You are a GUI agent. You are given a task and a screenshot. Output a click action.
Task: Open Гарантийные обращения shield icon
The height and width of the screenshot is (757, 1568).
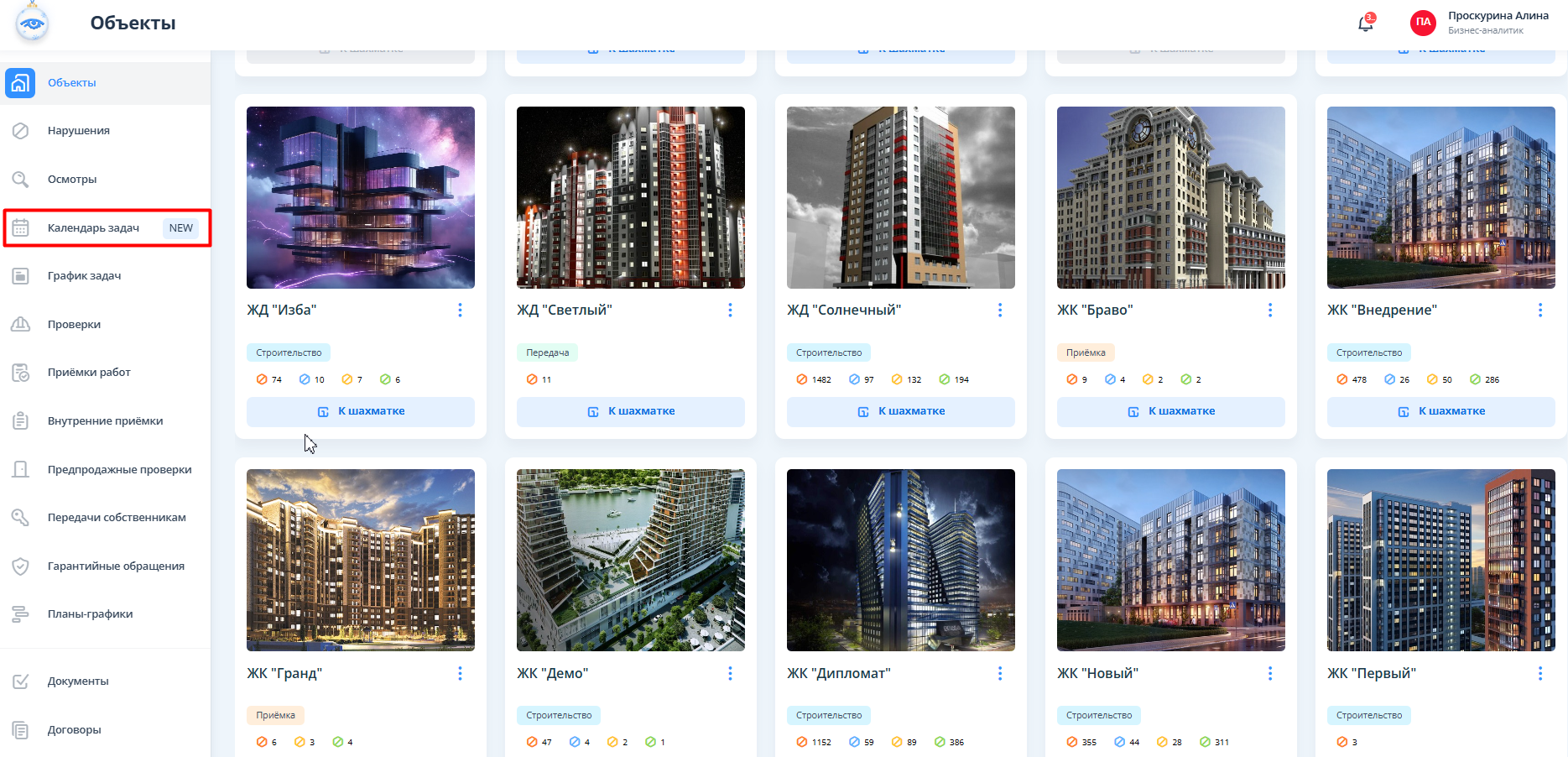pyautogui.click(x=21, y=566)
